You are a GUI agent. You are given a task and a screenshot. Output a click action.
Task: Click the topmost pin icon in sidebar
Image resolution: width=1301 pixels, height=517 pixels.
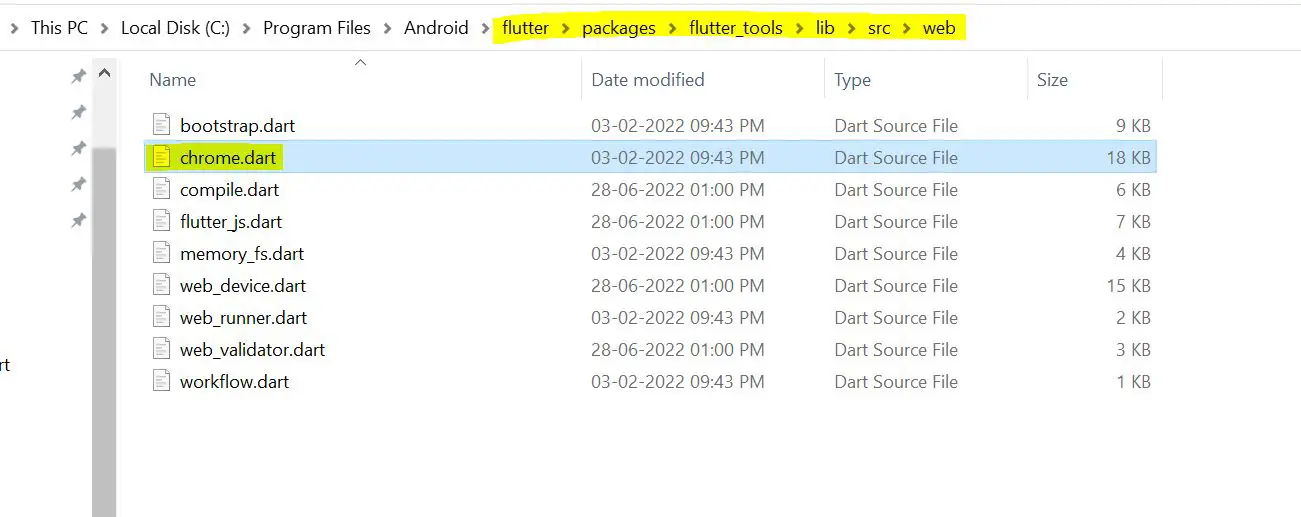(78, 77)
